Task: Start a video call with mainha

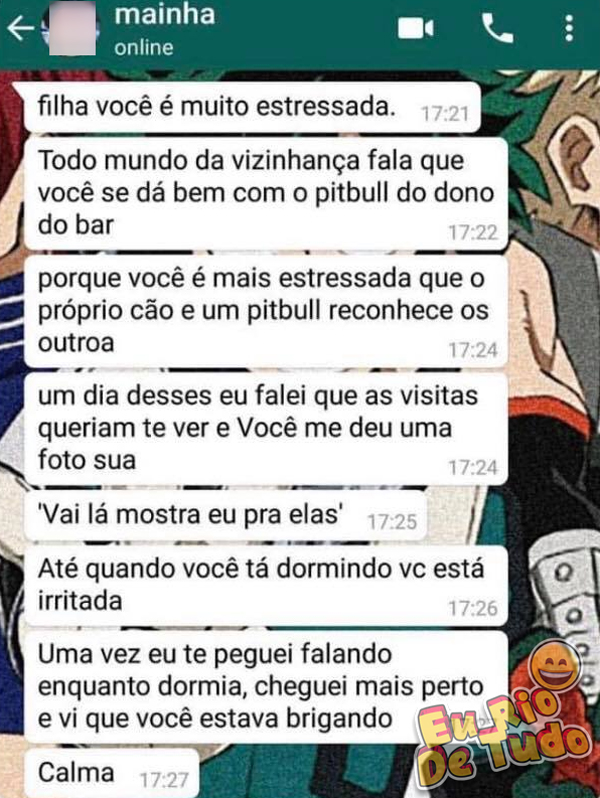Action: pyautogui.click(x=415, y=28)
